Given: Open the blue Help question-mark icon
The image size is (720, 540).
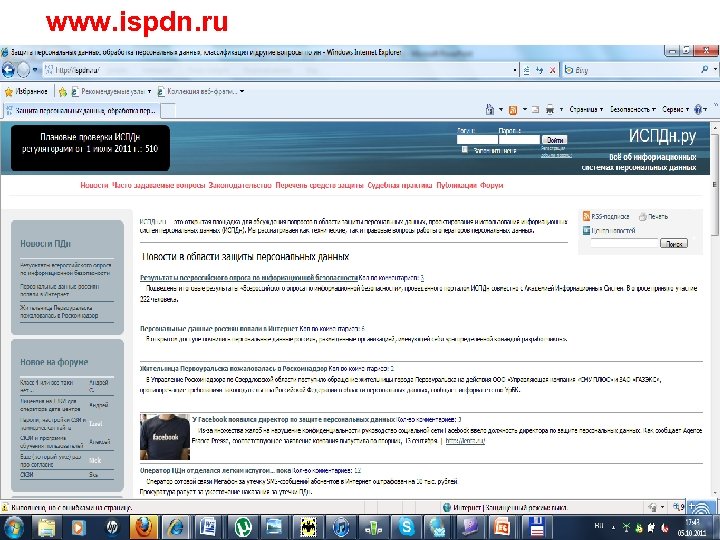Looking at the screenshot, I should [x=698, y=109].
